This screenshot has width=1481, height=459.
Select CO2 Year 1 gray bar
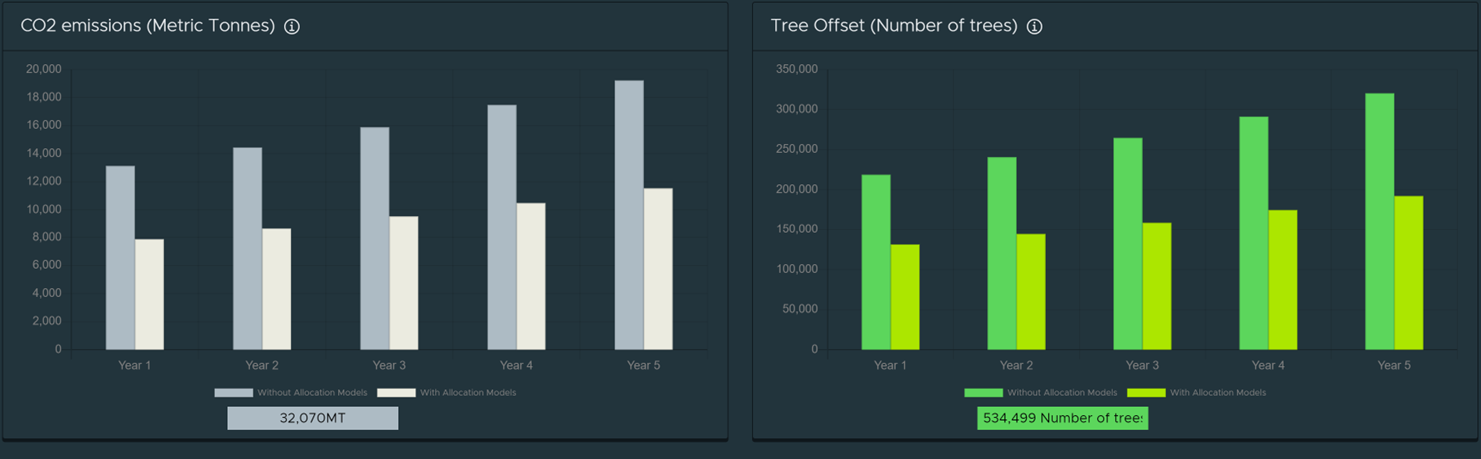coord(120,258)
